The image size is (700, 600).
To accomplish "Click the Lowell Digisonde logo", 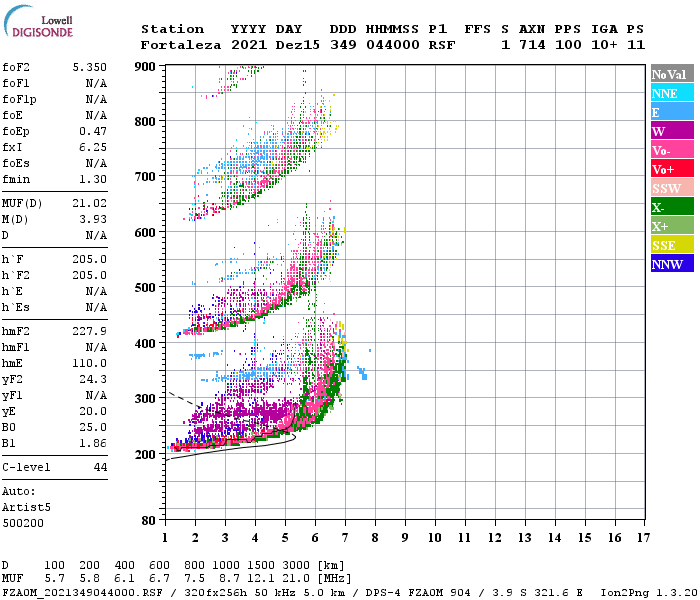I will pyautogui.click(x=38, y=21).
